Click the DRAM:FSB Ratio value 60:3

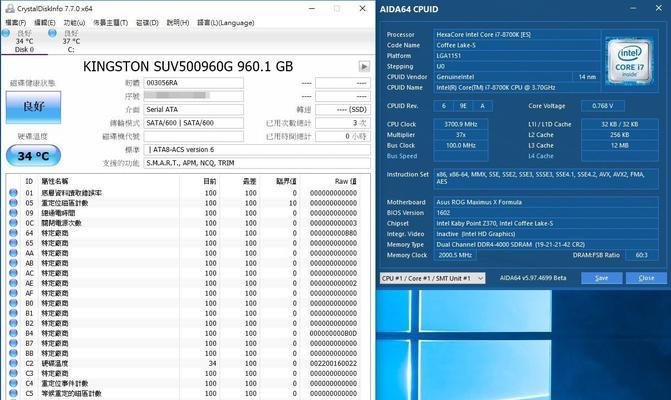click(x=641, y=255)
